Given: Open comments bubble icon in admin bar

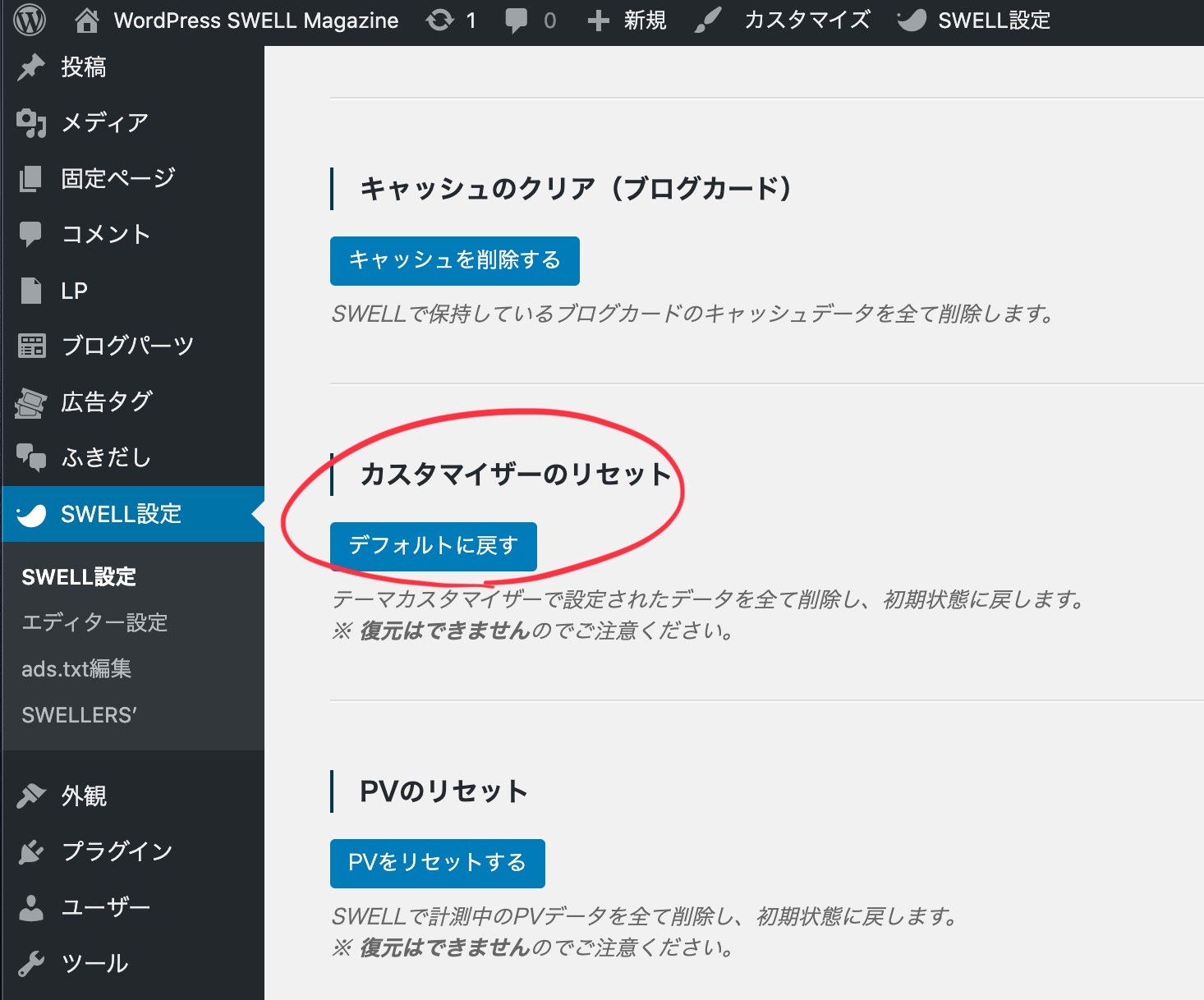Looking at the screenshot, I should coord(517,21).
